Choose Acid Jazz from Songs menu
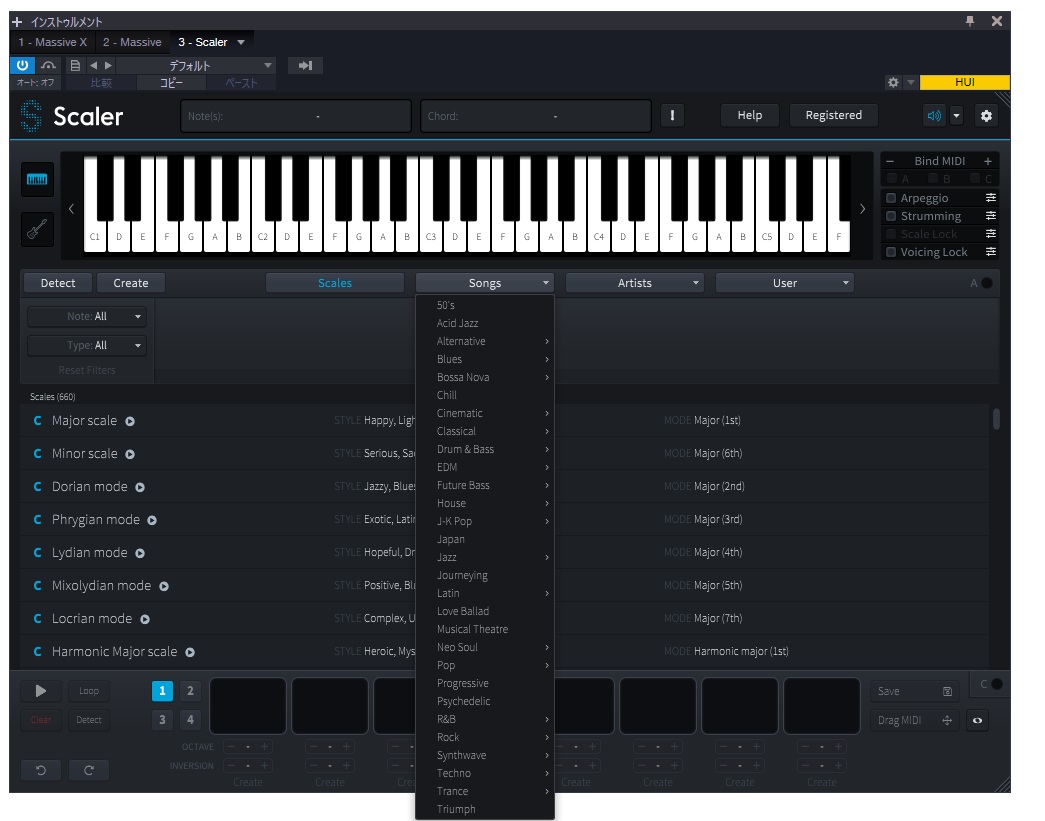This screenshot has width=1045, height=821. click(x=485, y=323)
